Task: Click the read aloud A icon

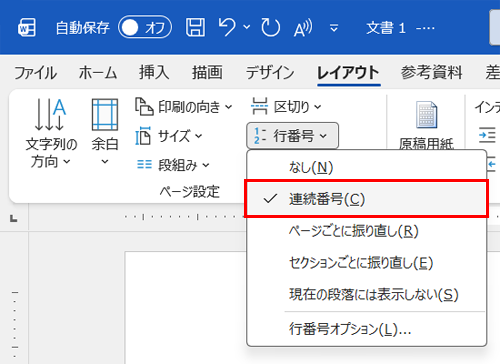Action: [x=303, y=28]
